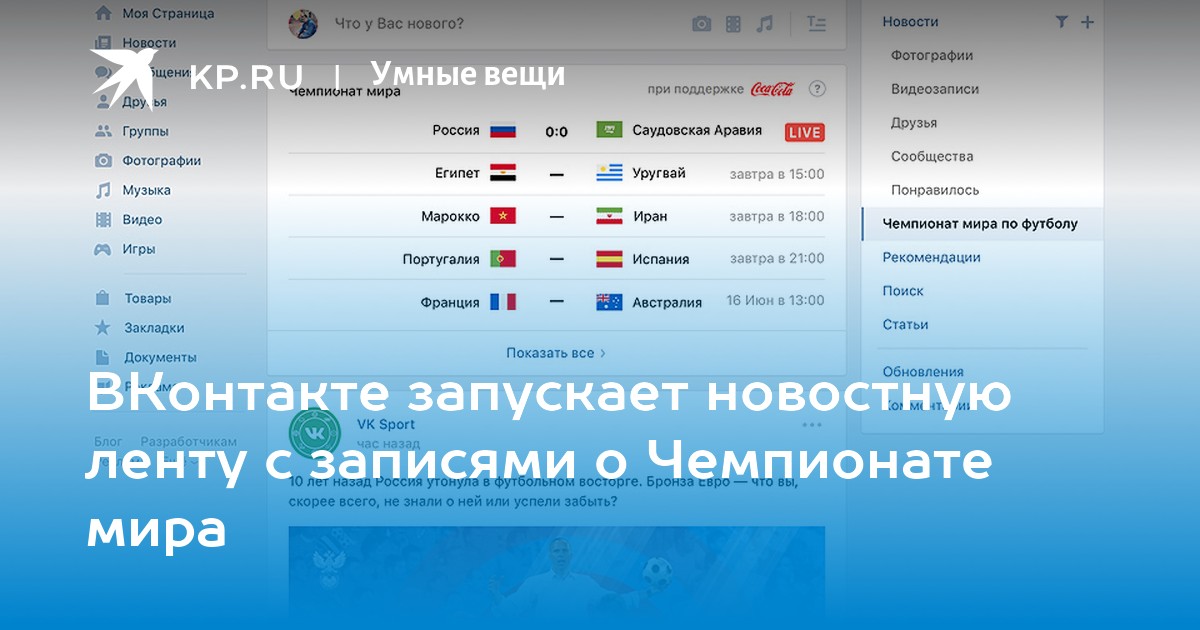This screenshot has height=630, width=1200.
Task: Click the red LIVE badge
Action: tap(804, 132)
